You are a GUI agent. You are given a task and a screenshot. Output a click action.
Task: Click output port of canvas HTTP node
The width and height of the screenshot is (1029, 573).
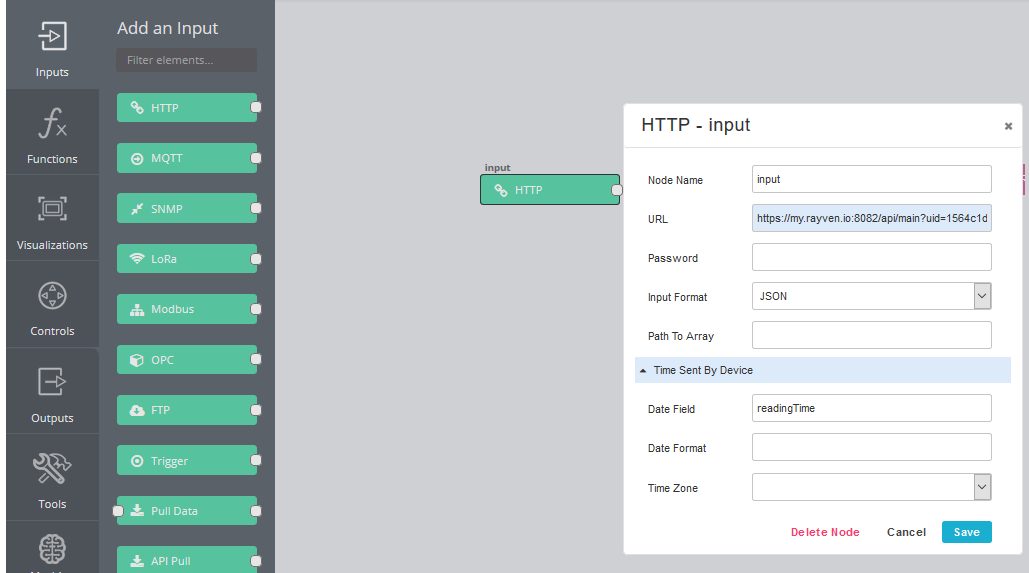pyautogui.click(x=616, y=190)
